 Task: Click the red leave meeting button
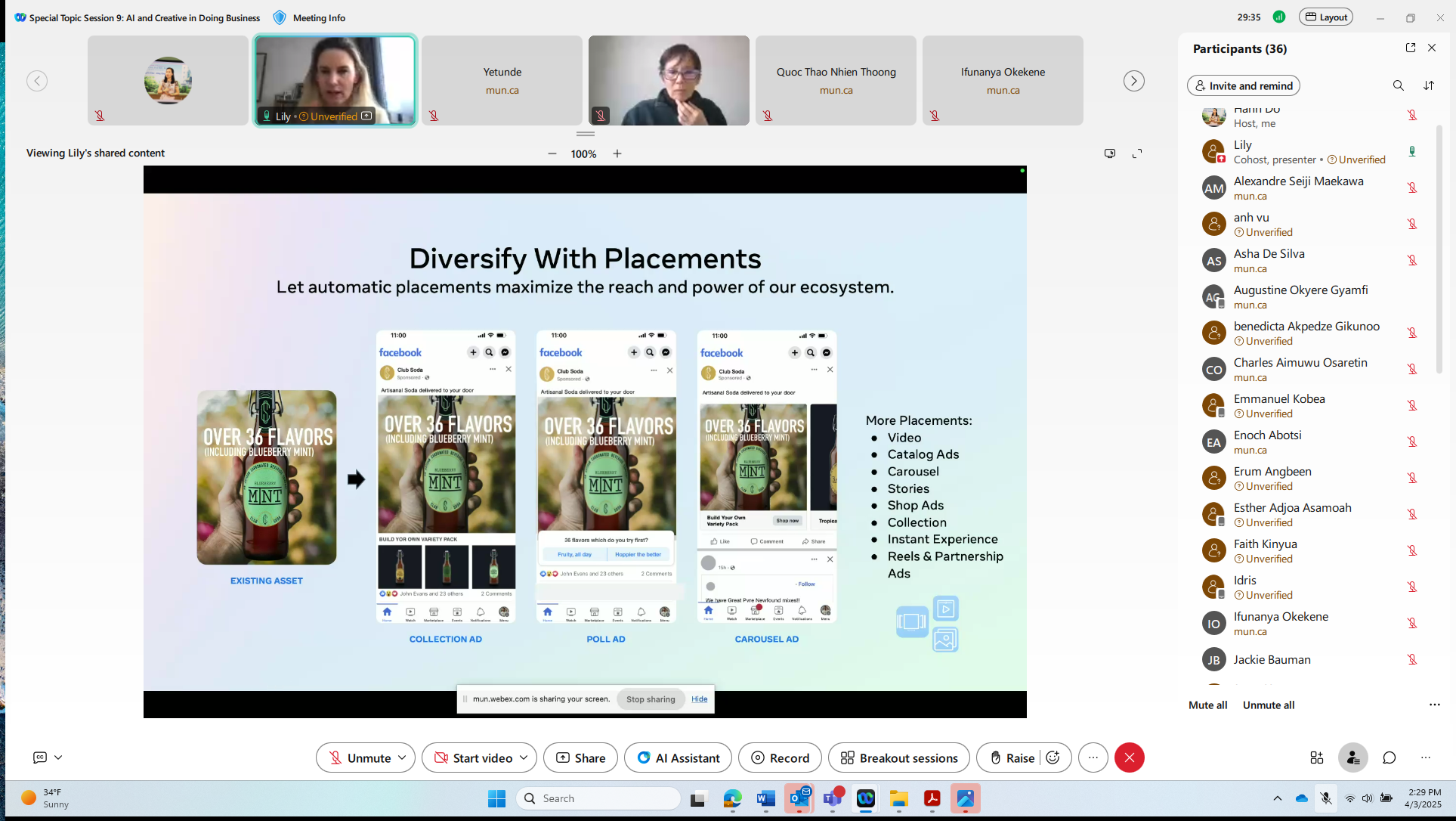(1130, 757)
